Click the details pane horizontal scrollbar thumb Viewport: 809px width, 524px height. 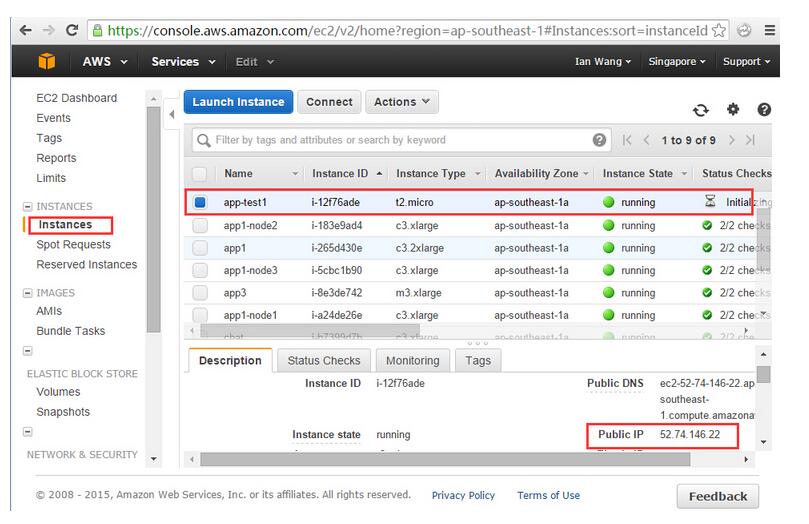tap(445, 459)
